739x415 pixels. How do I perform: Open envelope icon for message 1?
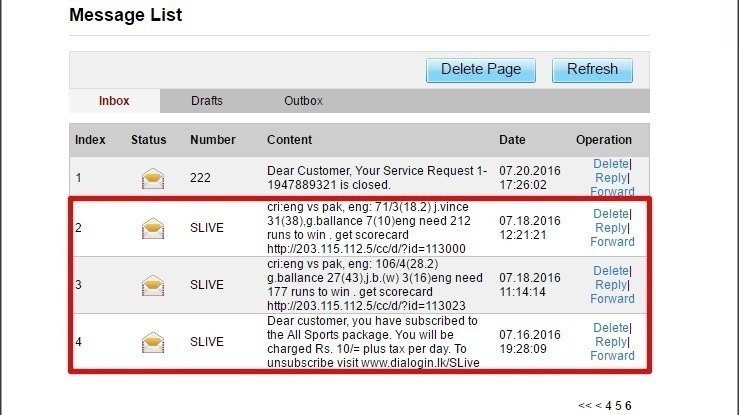pos(153,179)
